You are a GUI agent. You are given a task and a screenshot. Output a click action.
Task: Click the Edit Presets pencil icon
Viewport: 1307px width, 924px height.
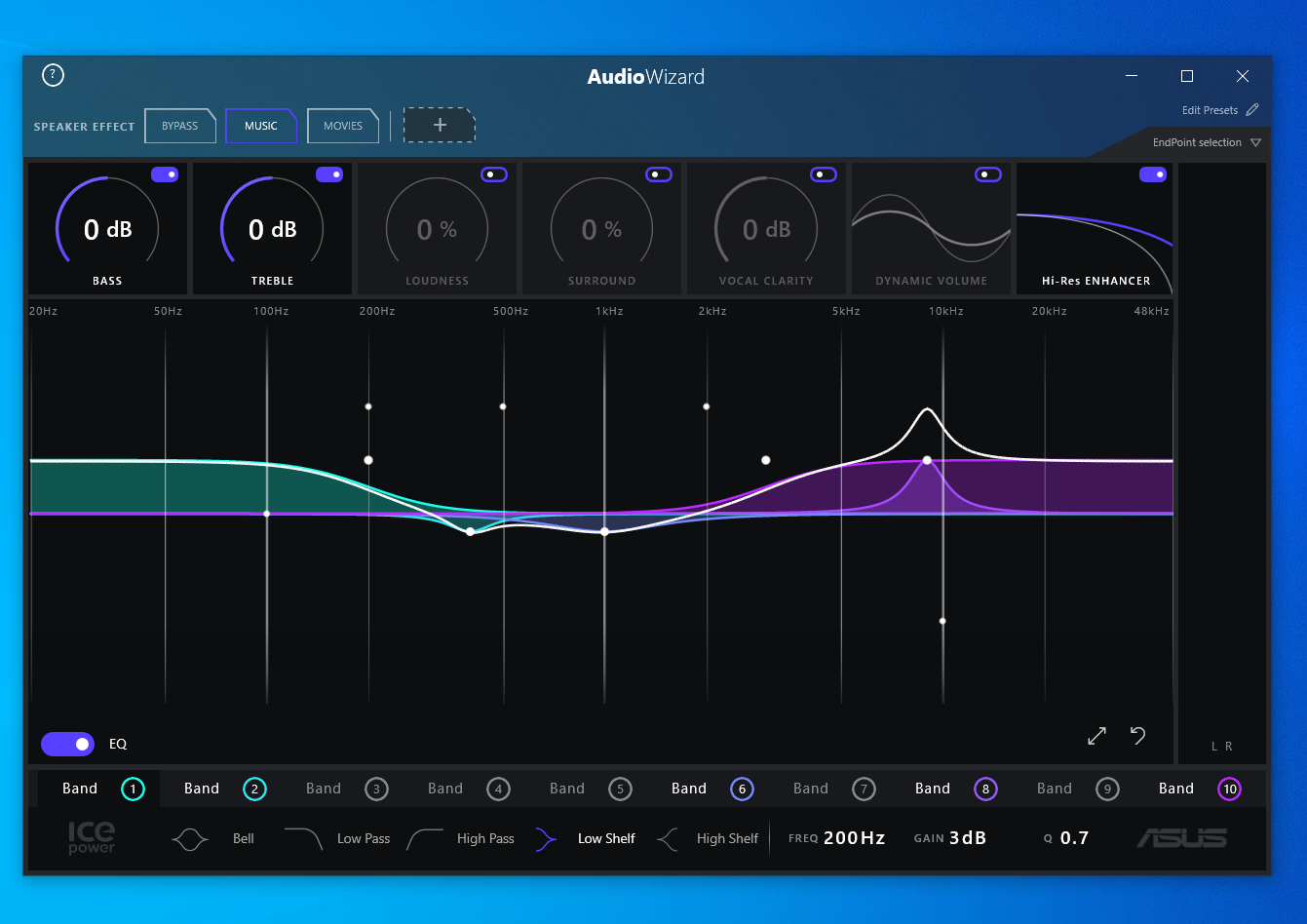(1252, 110)
